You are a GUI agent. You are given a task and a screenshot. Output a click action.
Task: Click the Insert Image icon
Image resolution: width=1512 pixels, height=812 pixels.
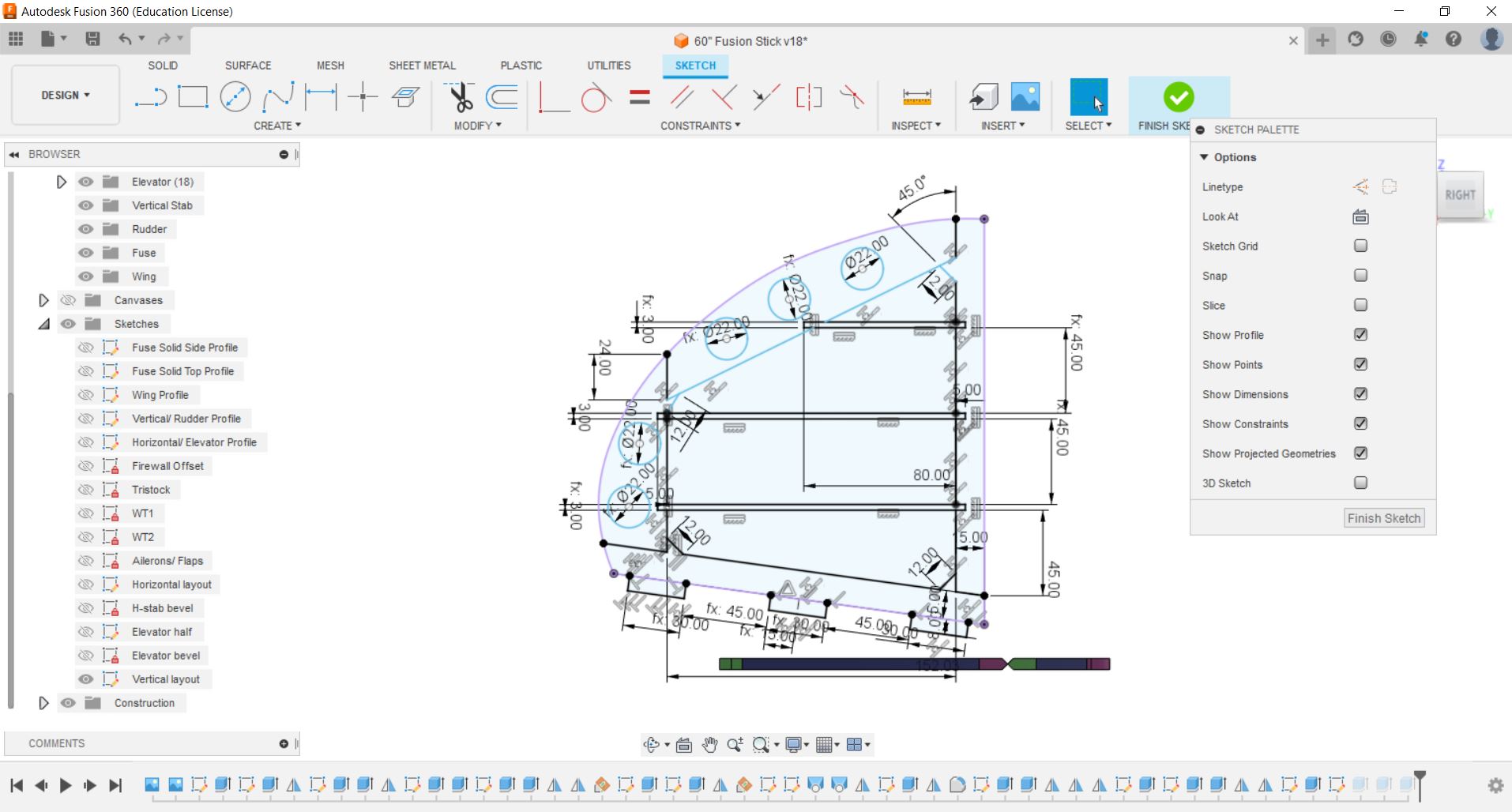(1025, 97)
